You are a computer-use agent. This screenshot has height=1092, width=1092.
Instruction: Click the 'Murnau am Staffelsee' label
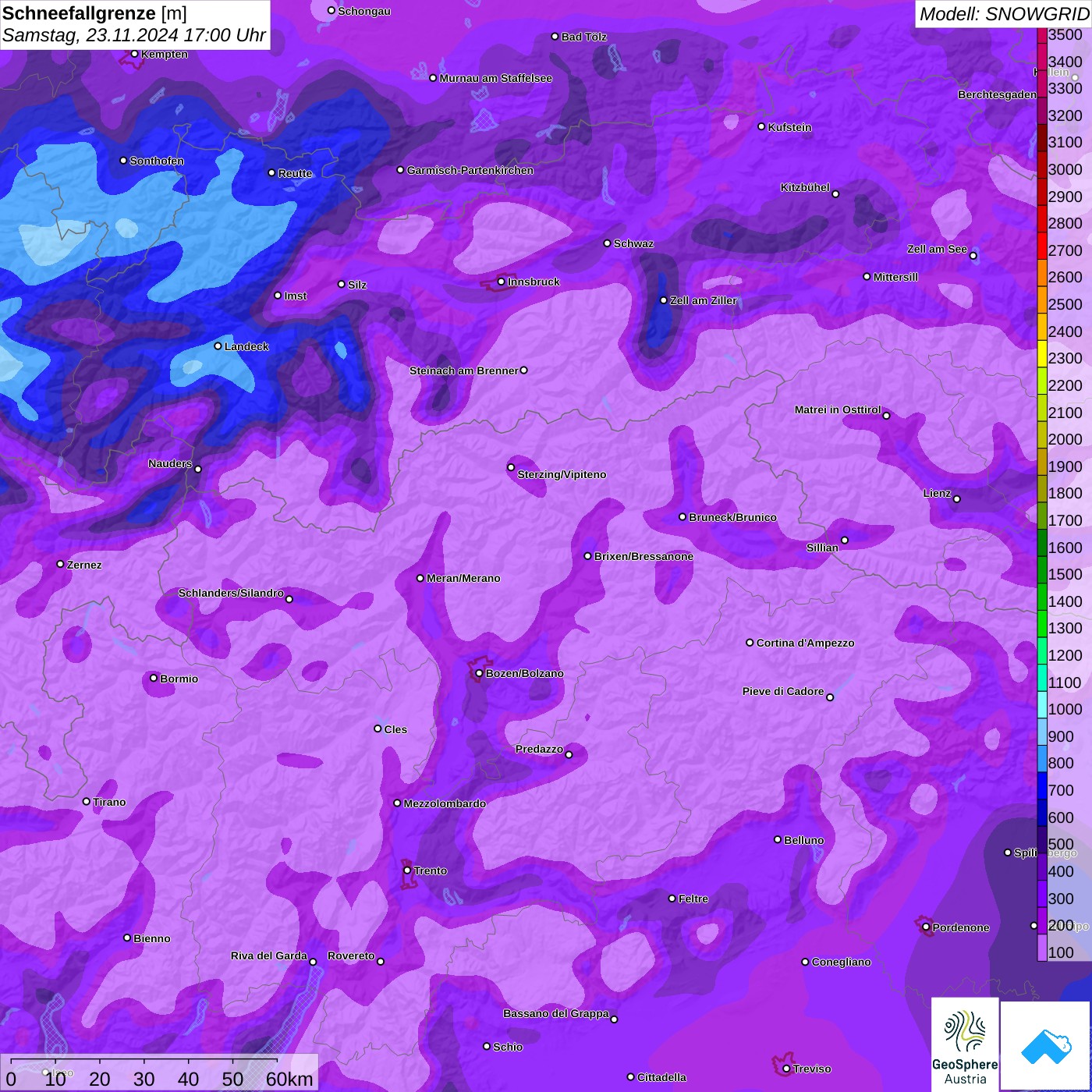coord(496,78)
